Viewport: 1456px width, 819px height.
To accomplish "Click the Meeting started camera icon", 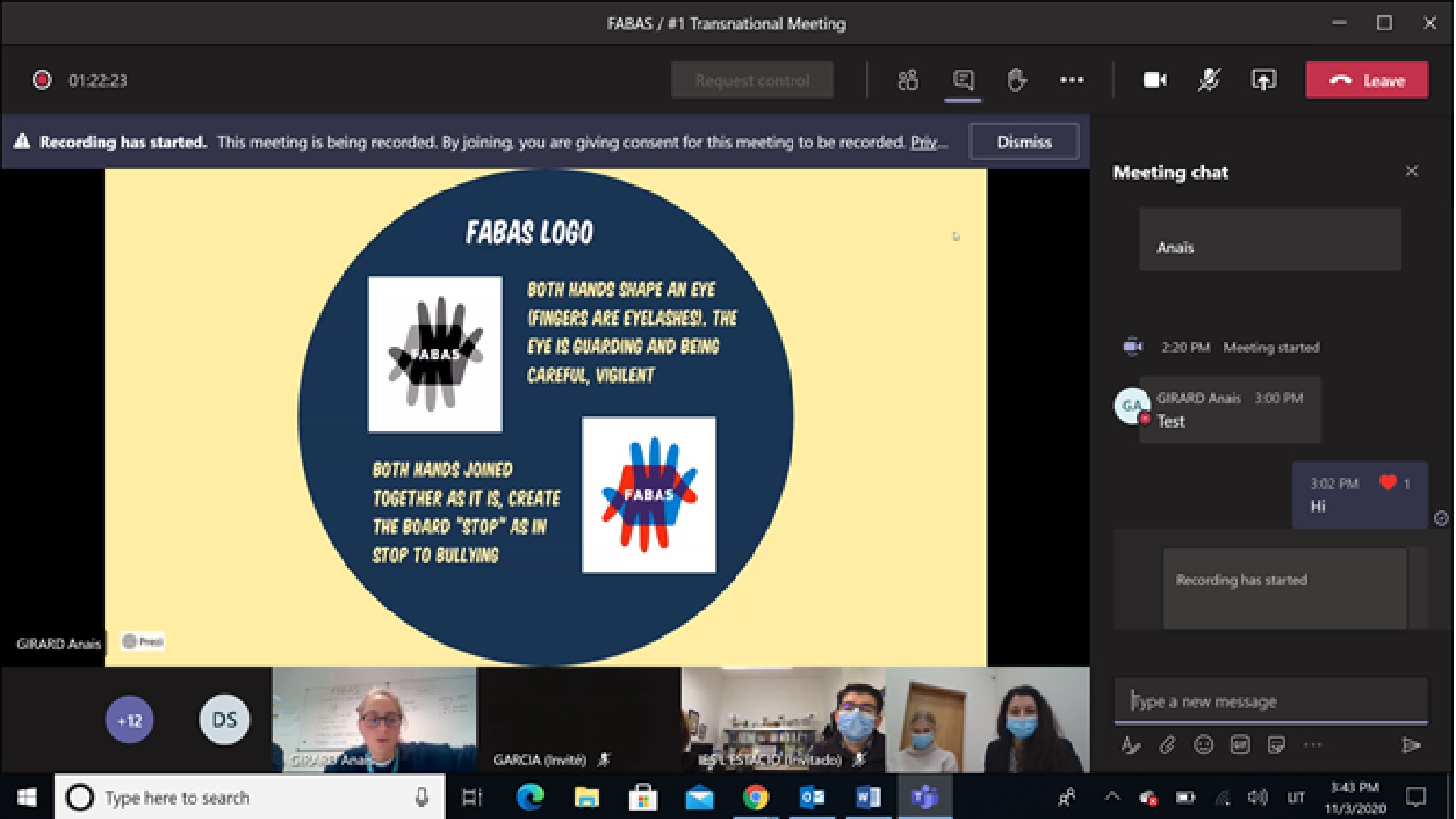I will [x=1132, y=347].
